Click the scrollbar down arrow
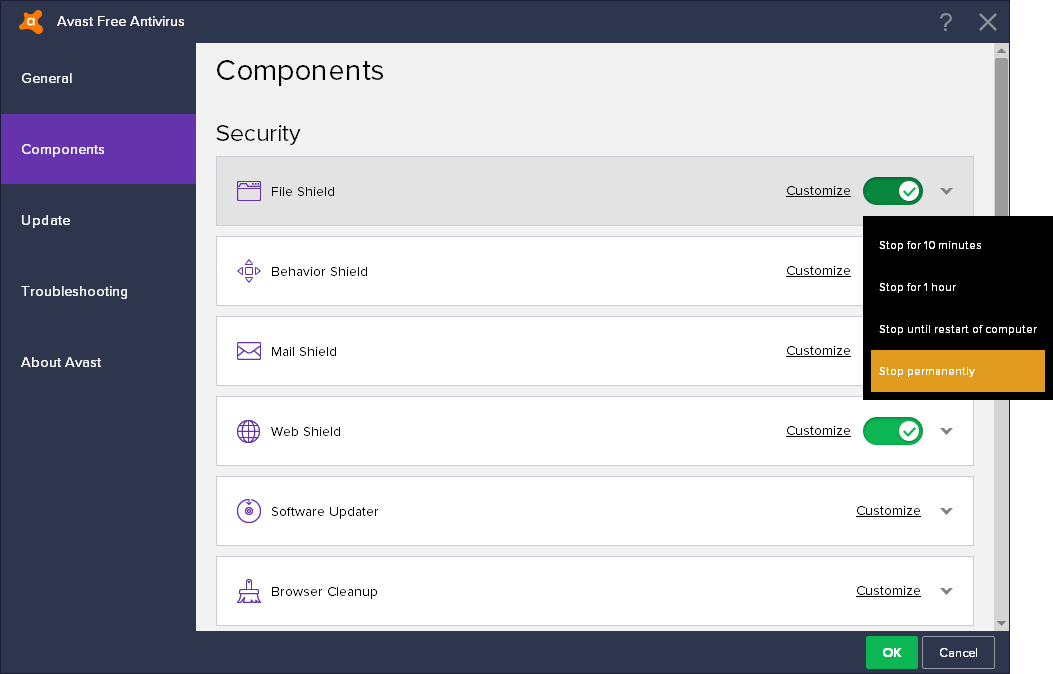Viewport: 1053px width, 674px height. point(1001,624)
